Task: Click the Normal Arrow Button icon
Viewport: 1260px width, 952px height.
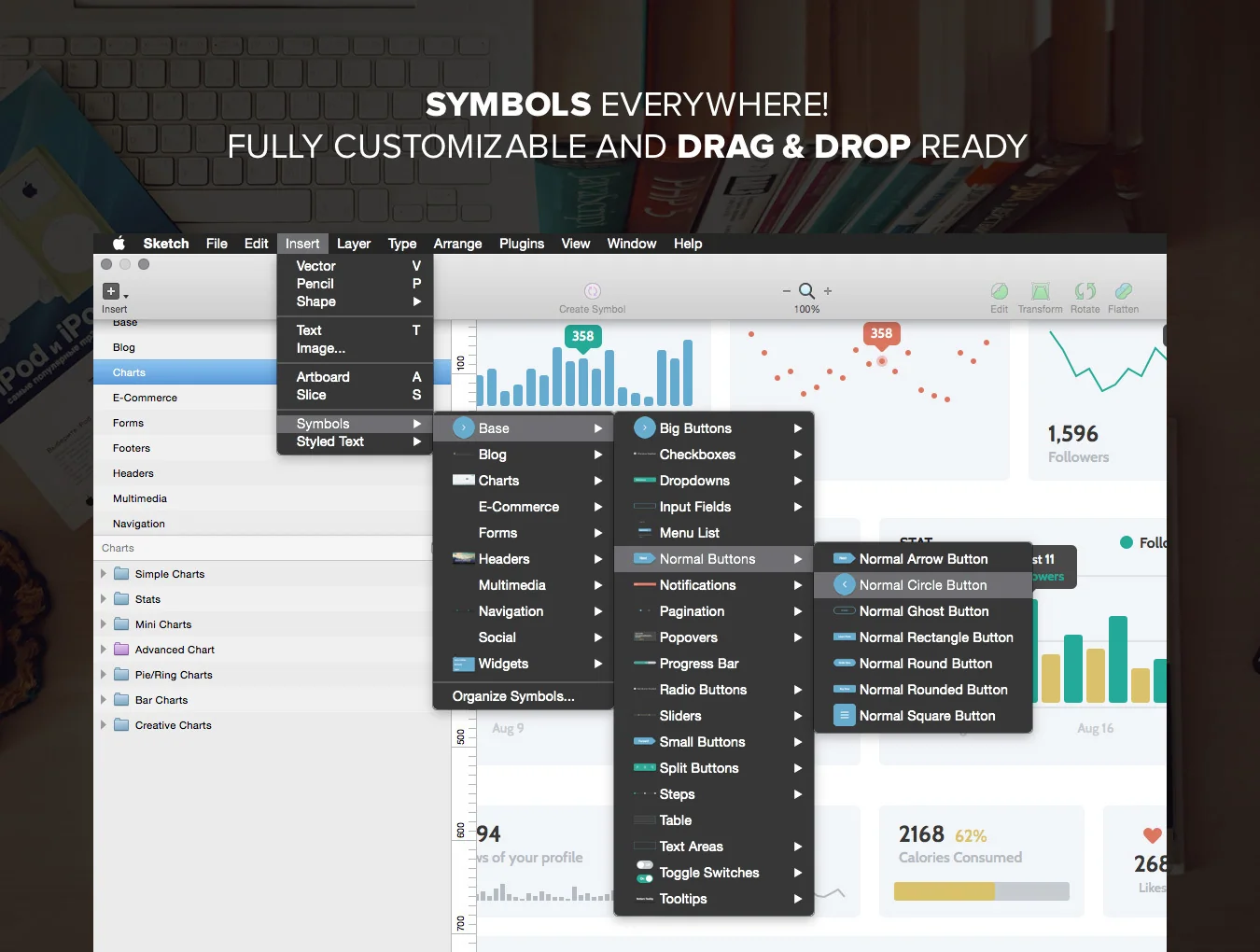Action: (845, 558)
